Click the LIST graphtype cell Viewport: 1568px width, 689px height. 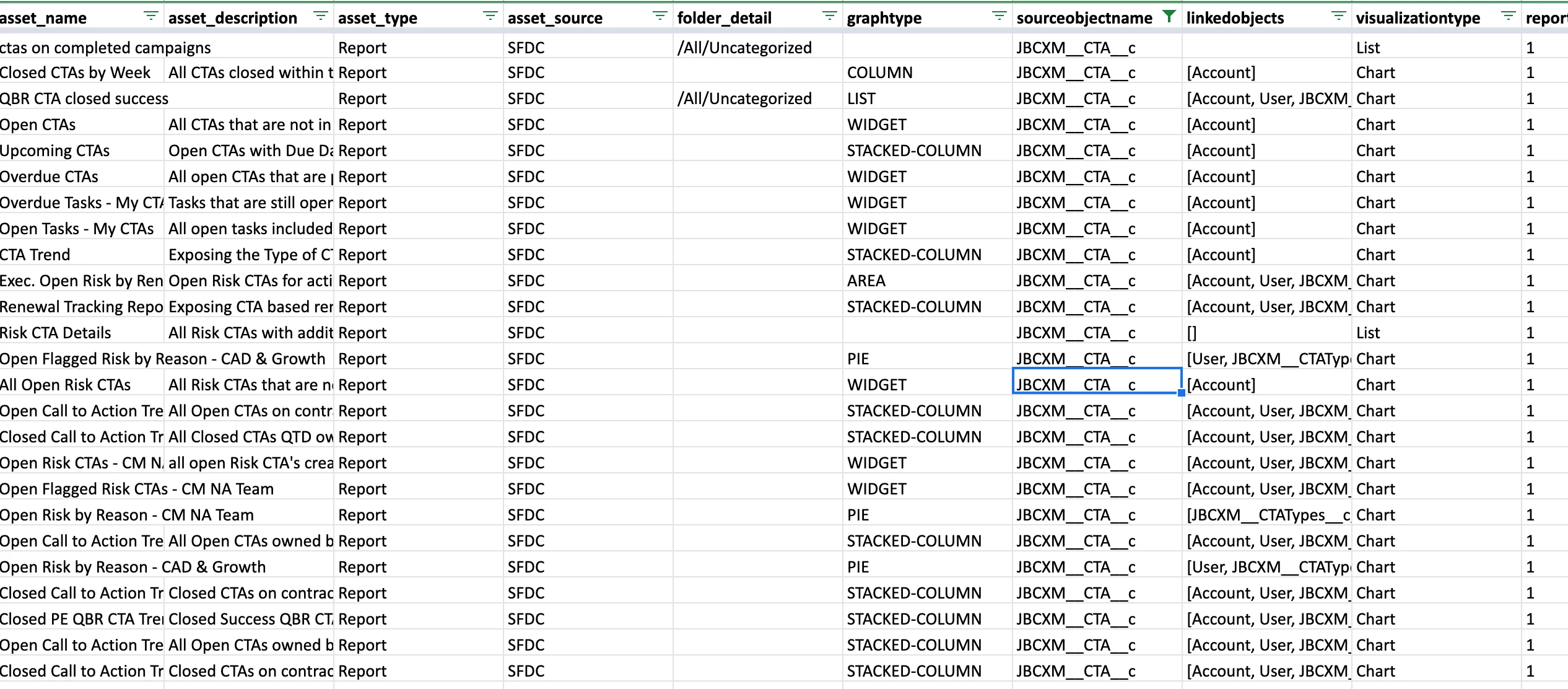[x=861, y=99]
